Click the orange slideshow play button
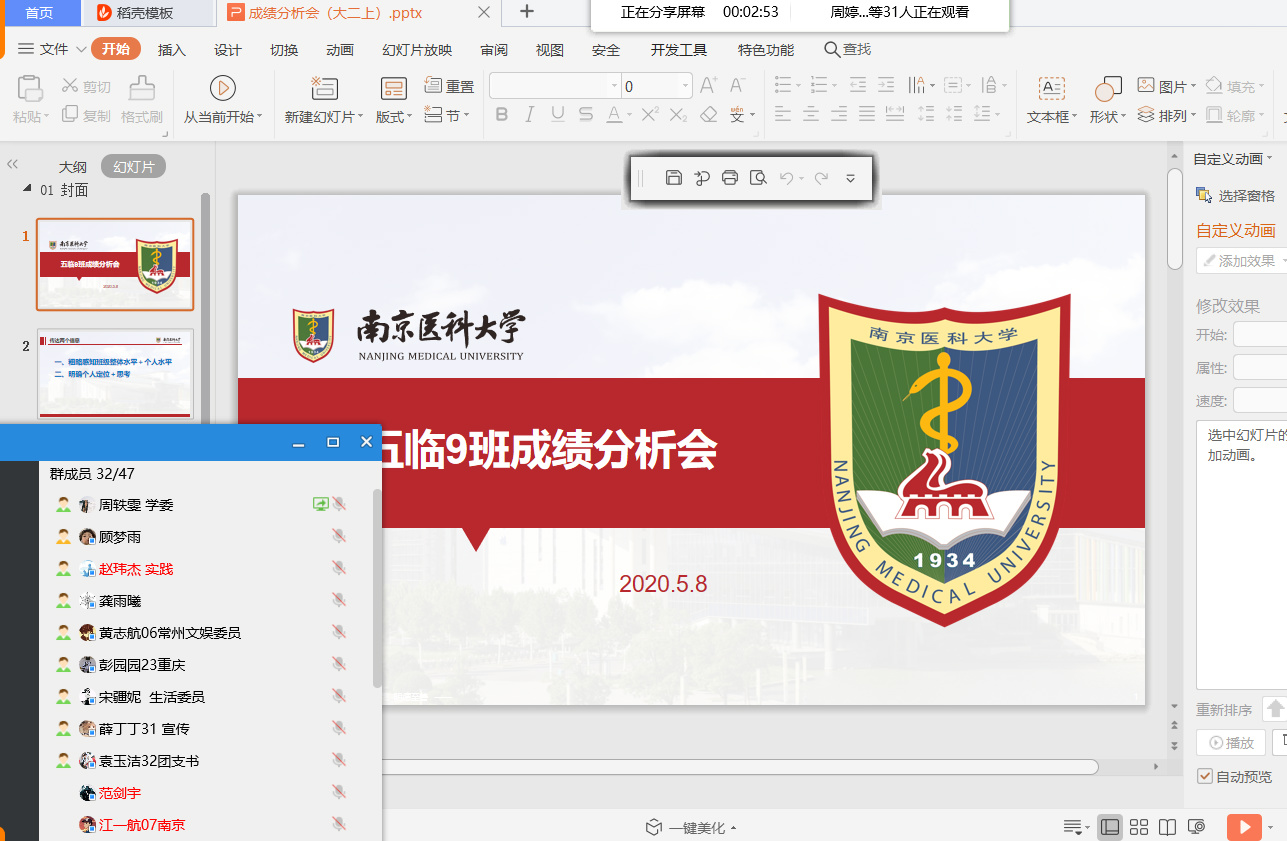The width and height of the screenshot is (1287, 841). [1244, 827]
